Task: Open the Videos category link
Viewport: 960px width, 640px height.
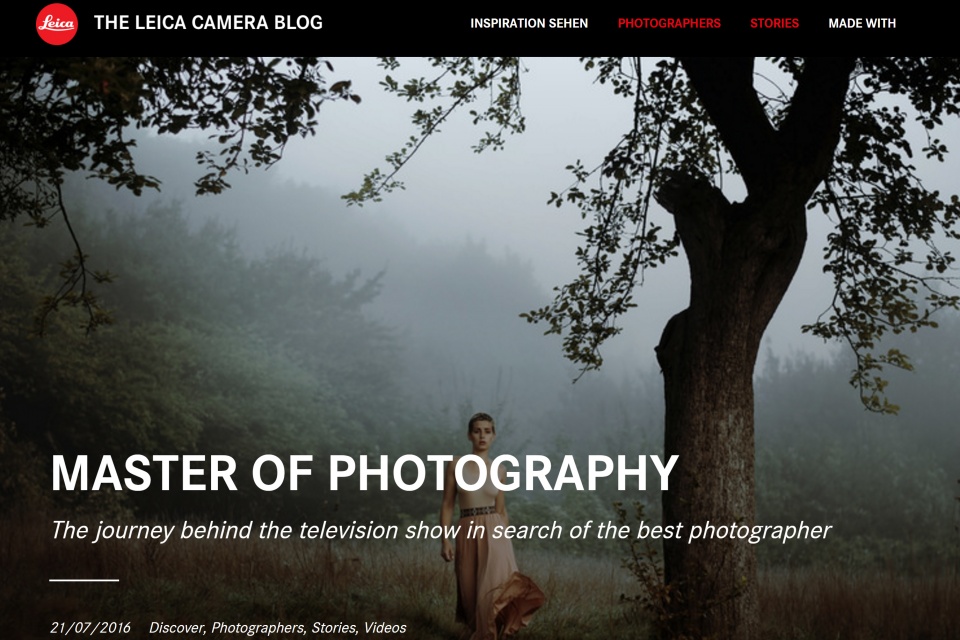Action: coord(385,628)
